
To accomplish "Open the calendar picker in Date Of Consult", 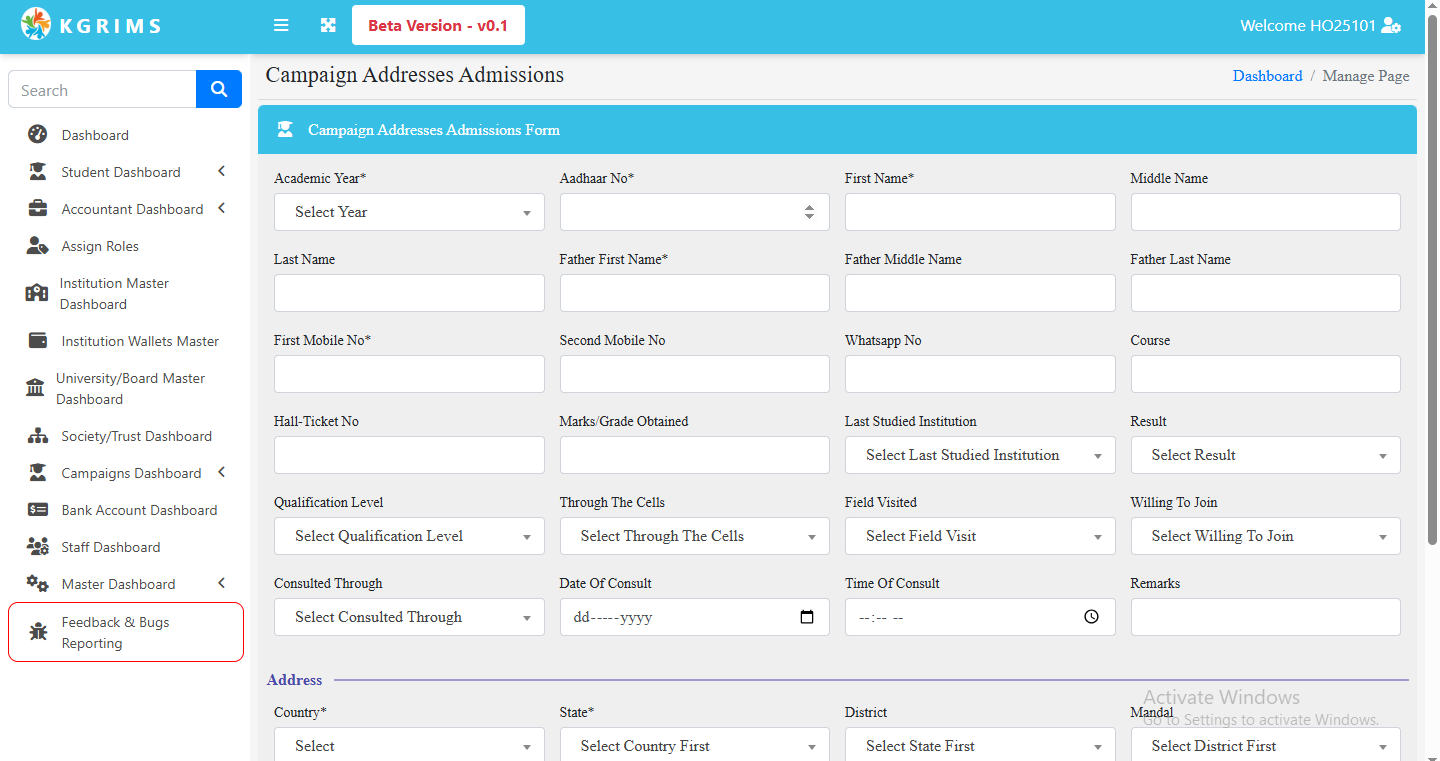I will click(807, 617).
